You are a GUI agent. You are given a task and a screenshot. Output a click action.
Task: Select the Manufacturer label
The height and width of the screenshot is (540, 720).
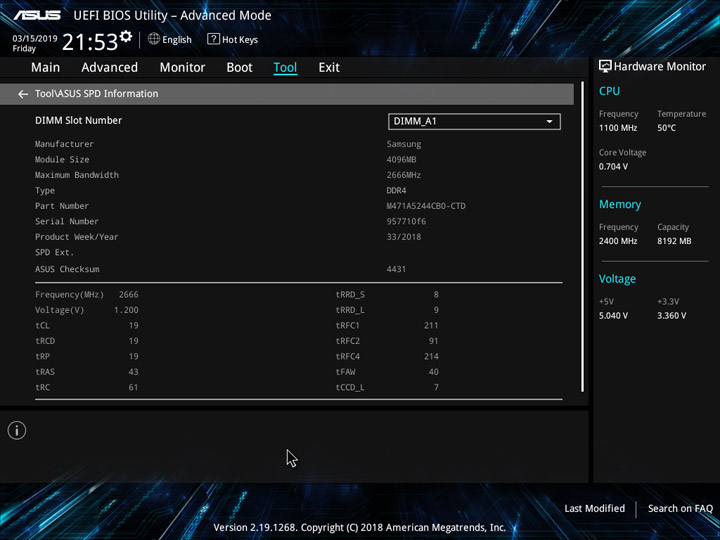coord(64,144)
